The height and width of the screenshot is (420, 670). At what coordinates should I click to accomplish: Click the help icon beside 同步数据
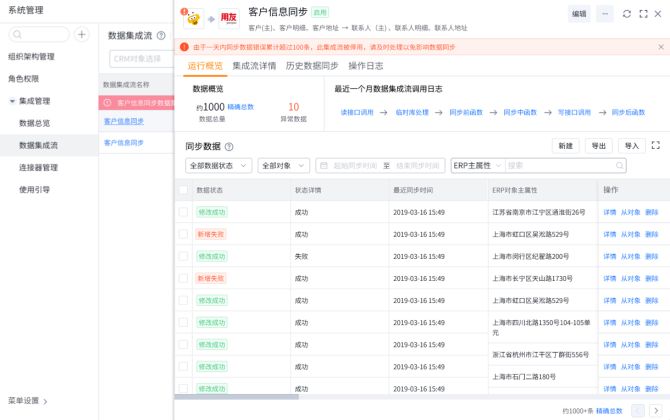click(x=229, y=146)
